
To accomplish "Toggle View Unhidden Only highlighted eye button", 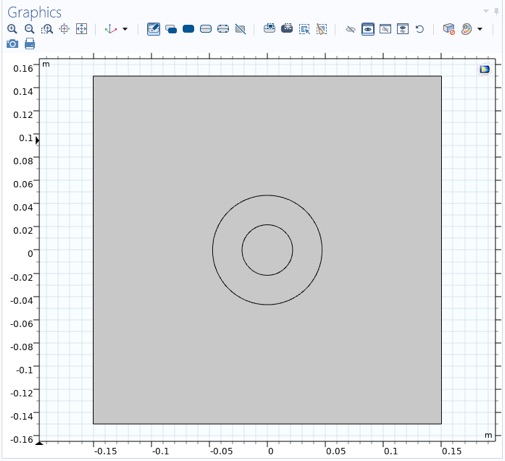I will coord(368,29).
